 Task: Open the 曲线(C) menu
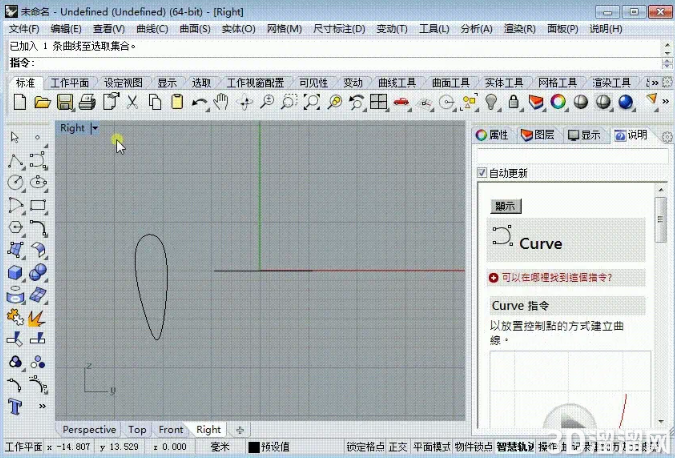point(152,29)
